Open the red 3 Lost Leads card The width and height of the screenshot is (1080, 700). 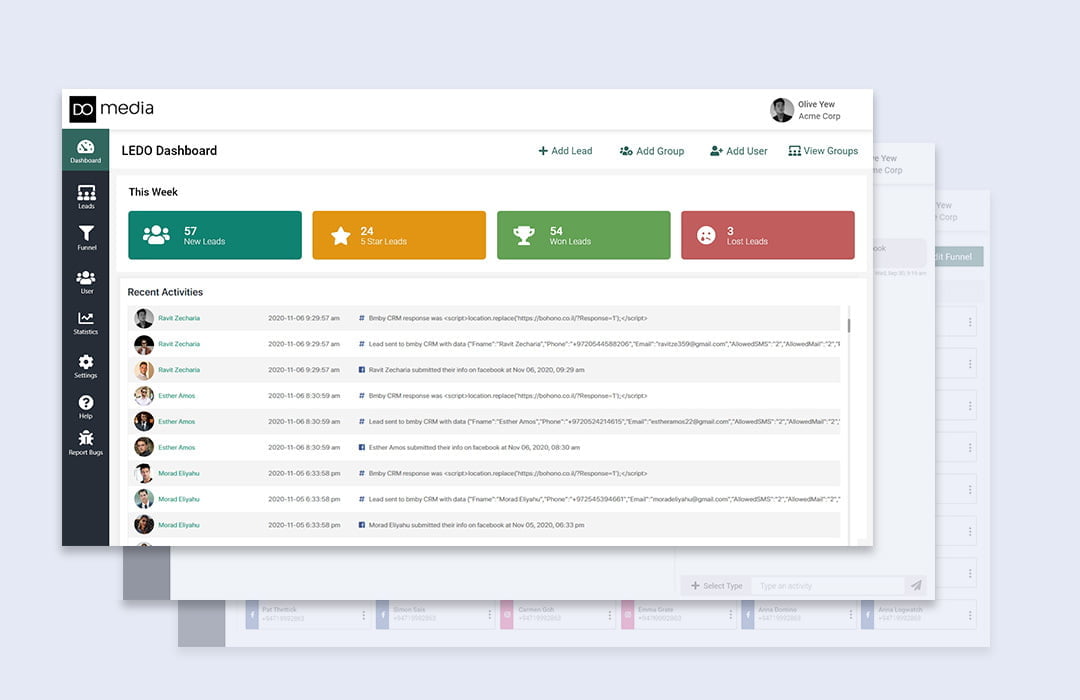767,235
